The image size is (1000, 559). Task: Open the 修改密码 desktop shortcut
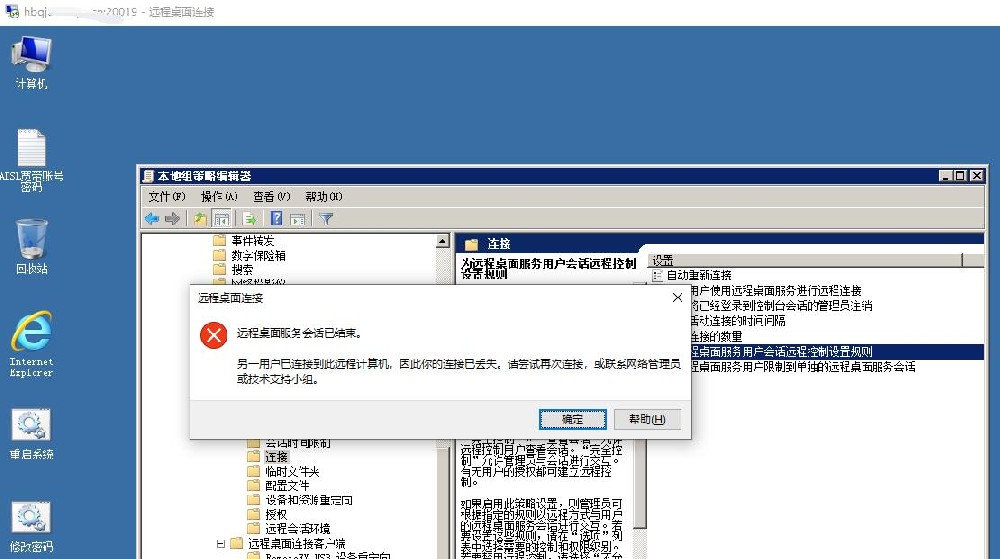[x=31, y=527]
